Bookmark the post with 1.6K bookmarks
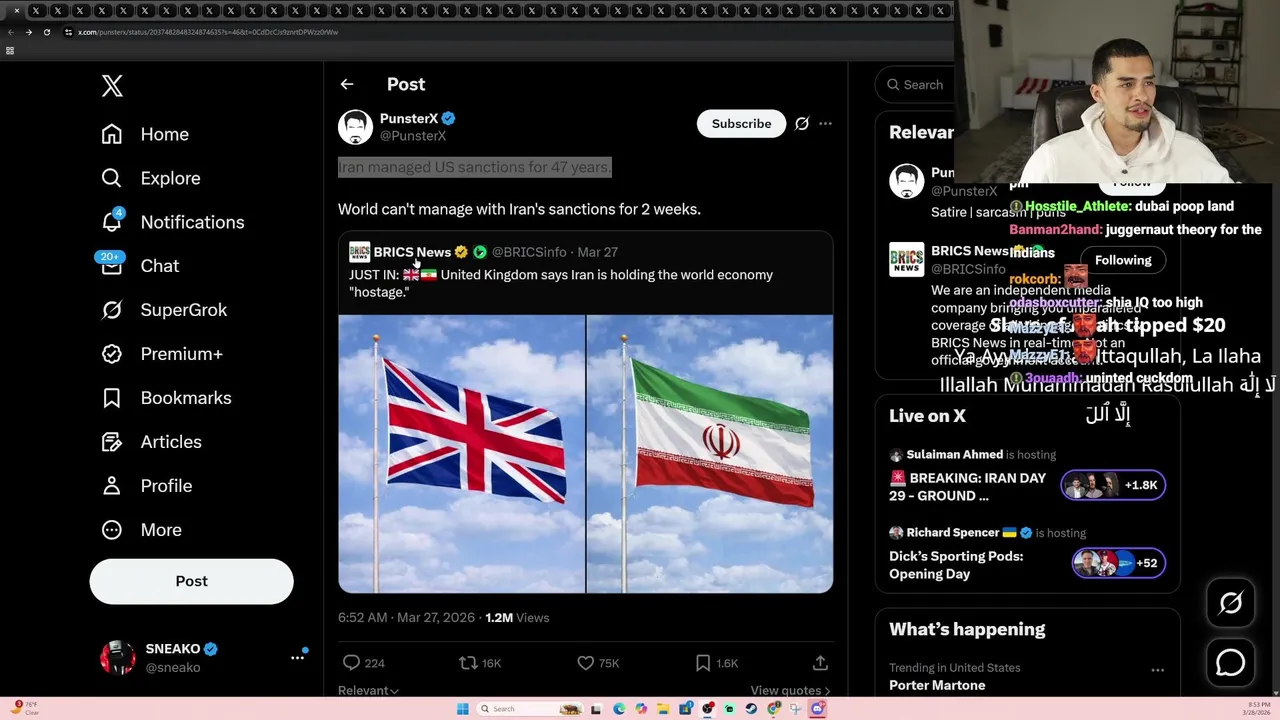The width and height of the screenshot is (1280, 720). pos(703,663)
